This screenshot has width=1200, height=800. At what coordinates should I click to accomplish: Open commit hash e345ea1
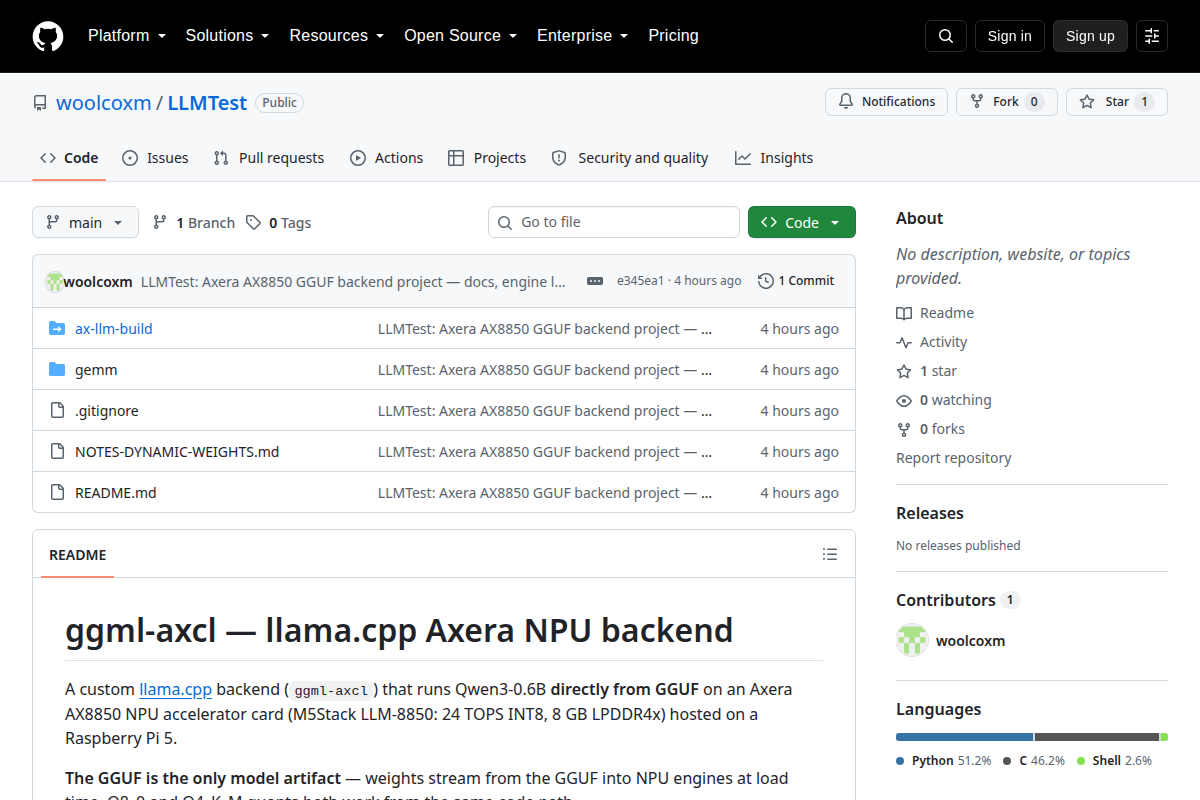[x=640, y=281]
